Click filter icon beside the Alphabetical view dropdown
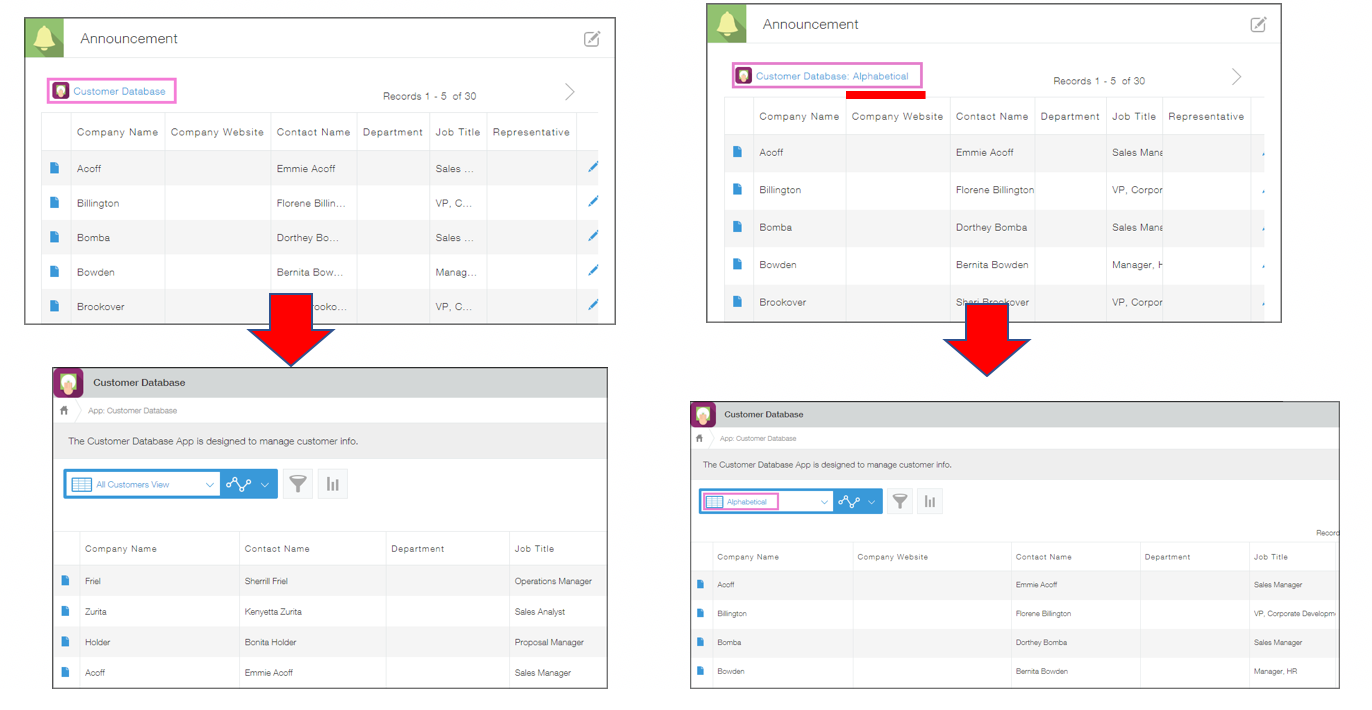The width and height of the screenshot is (1372, 710). [x=900, y=502]
